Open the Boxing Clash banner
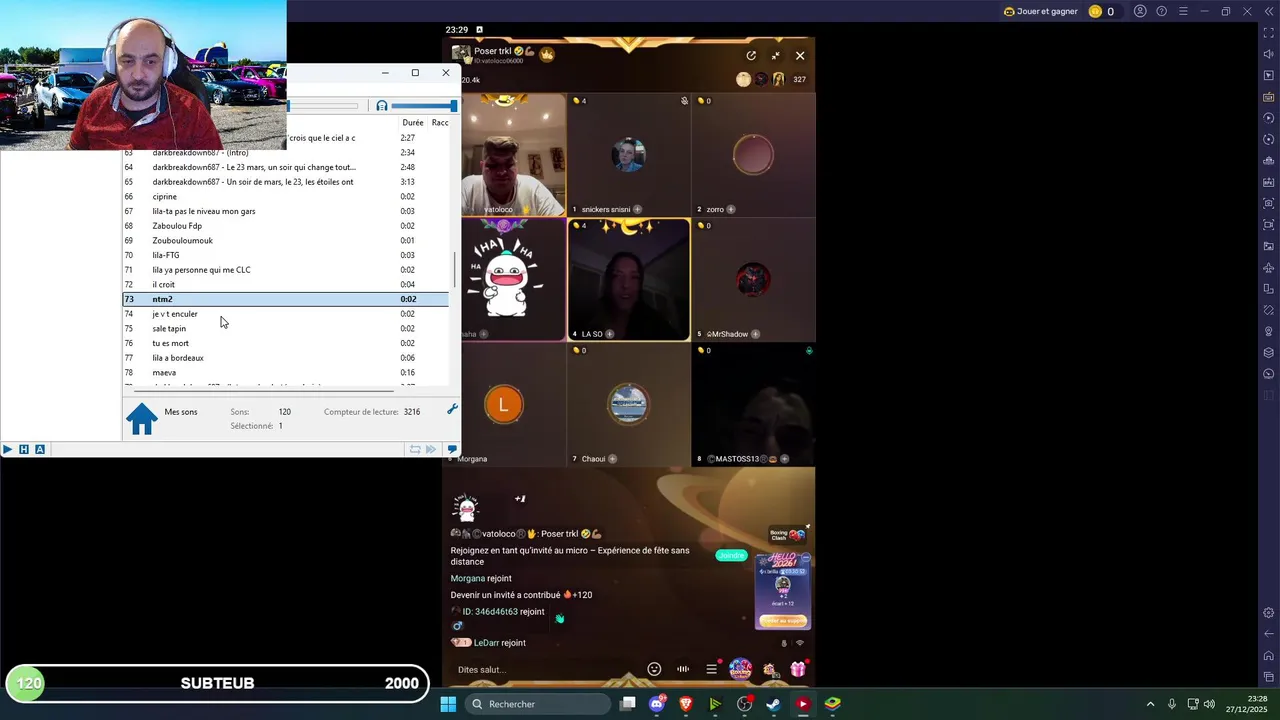 coord(787,535)
